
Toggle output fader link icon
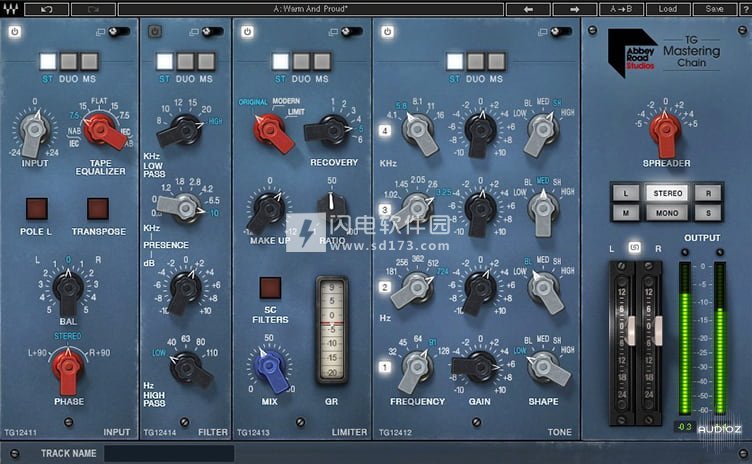click(x=634, y=248)
